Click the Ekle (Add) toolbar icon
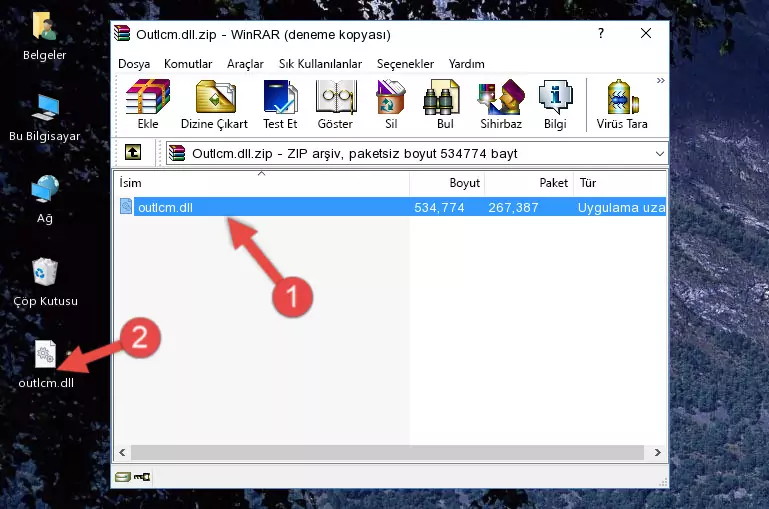This screenshot has width=769, height=509. [148, 104]
